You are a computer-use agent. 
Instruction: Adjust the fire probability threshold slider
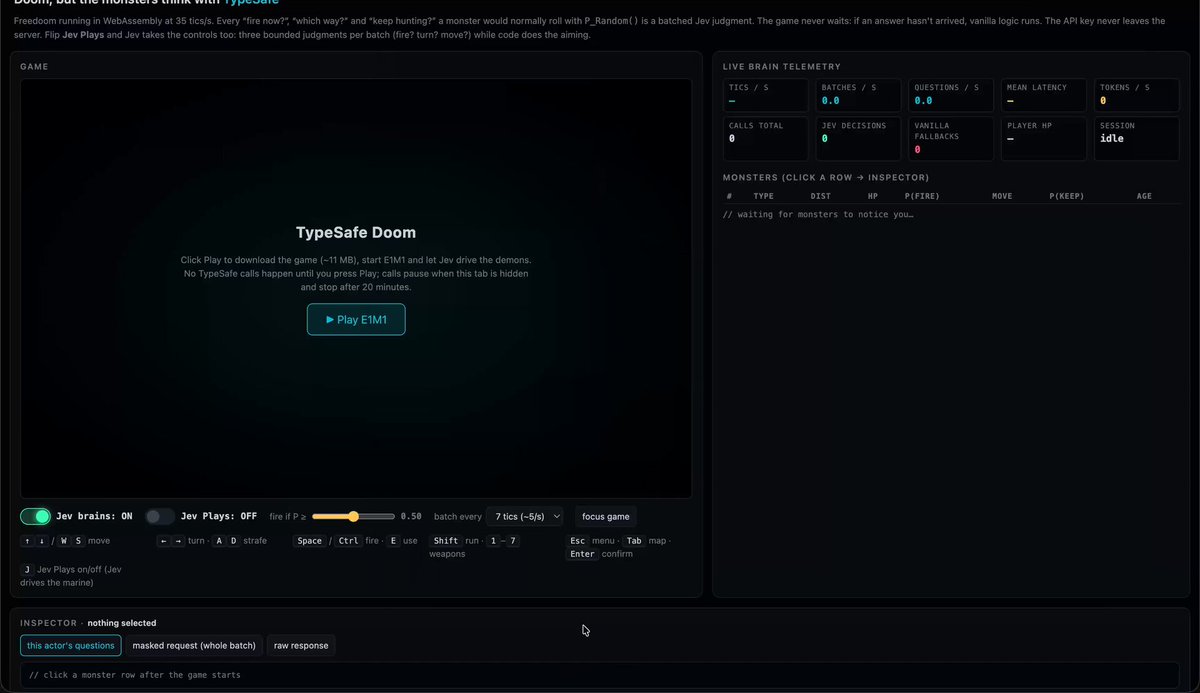(x=353, y=516)
